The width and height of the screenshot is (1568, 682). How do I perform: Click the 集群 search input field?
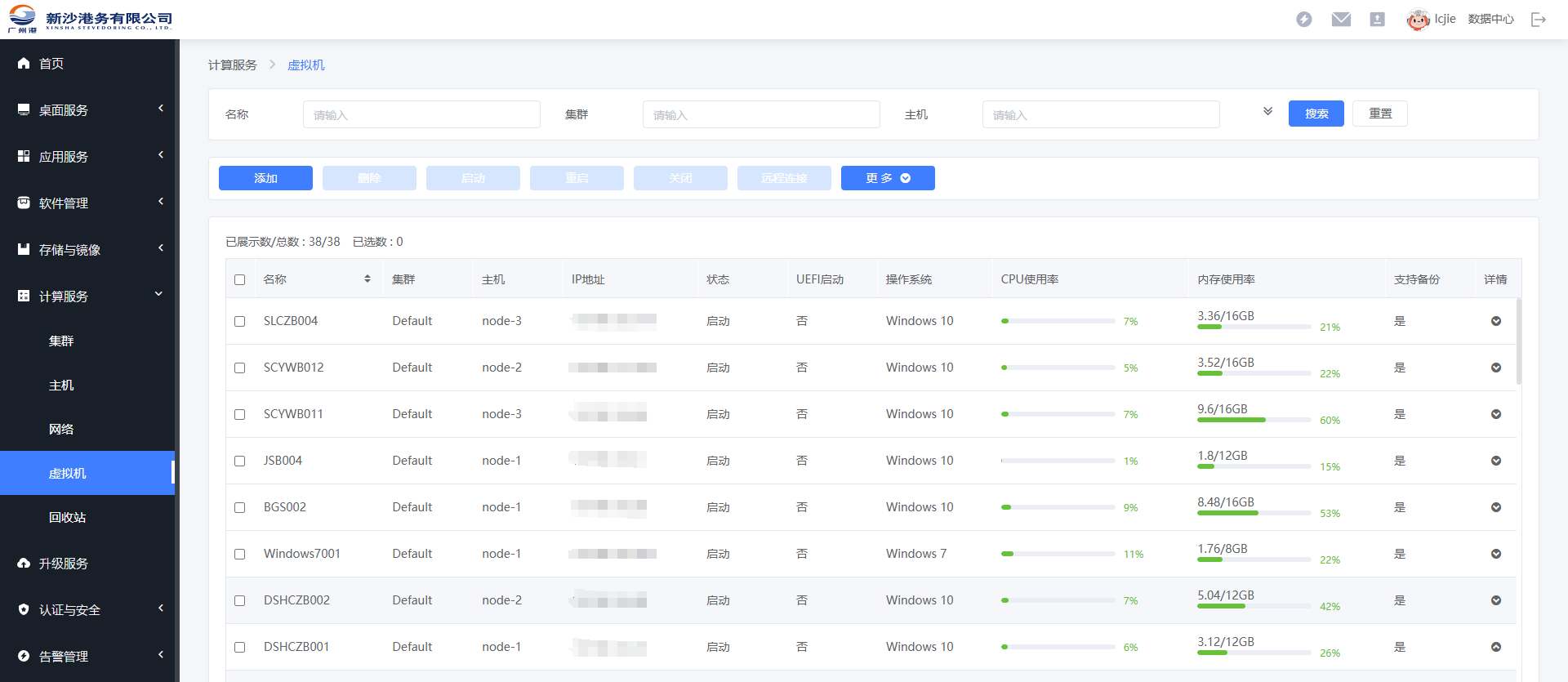761,114
